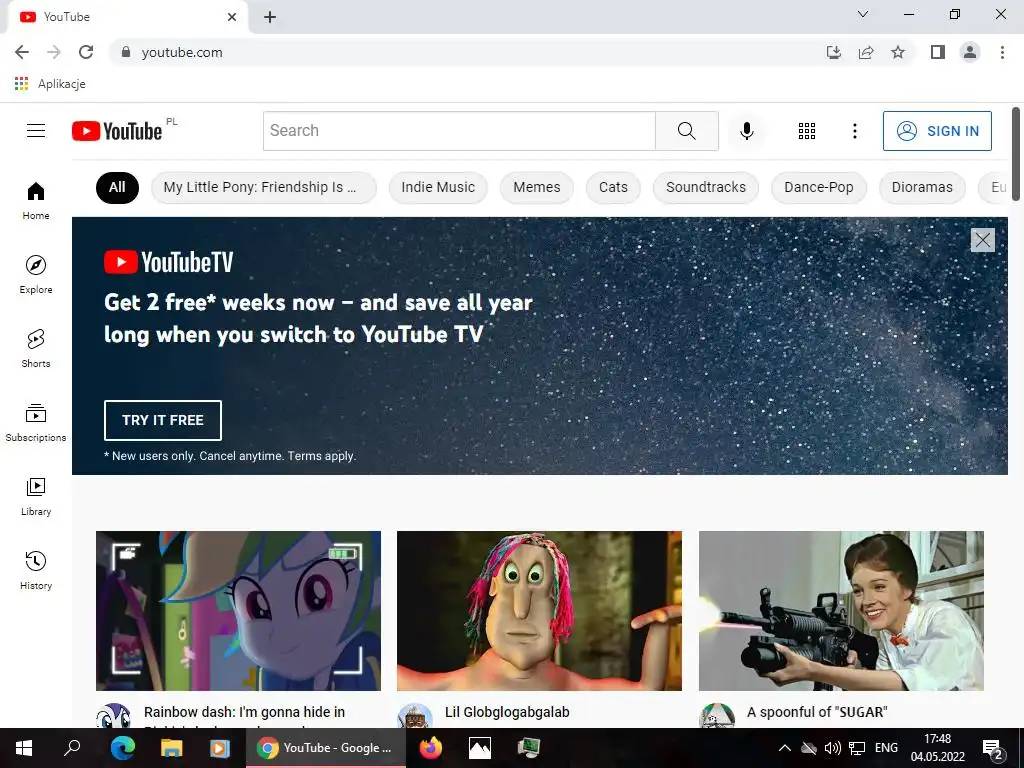
Task: Select the All filter chip
Action: (117, 187)
